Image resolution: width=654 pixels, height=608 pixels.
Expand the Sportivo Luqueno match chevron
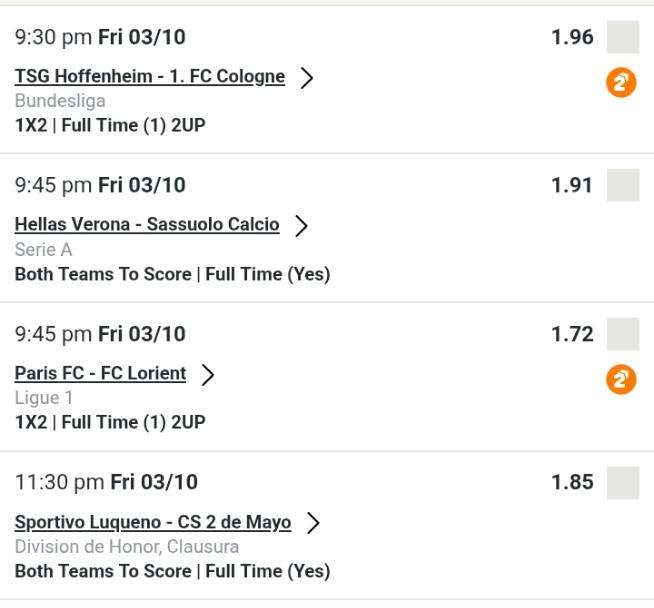pos(313,522)
